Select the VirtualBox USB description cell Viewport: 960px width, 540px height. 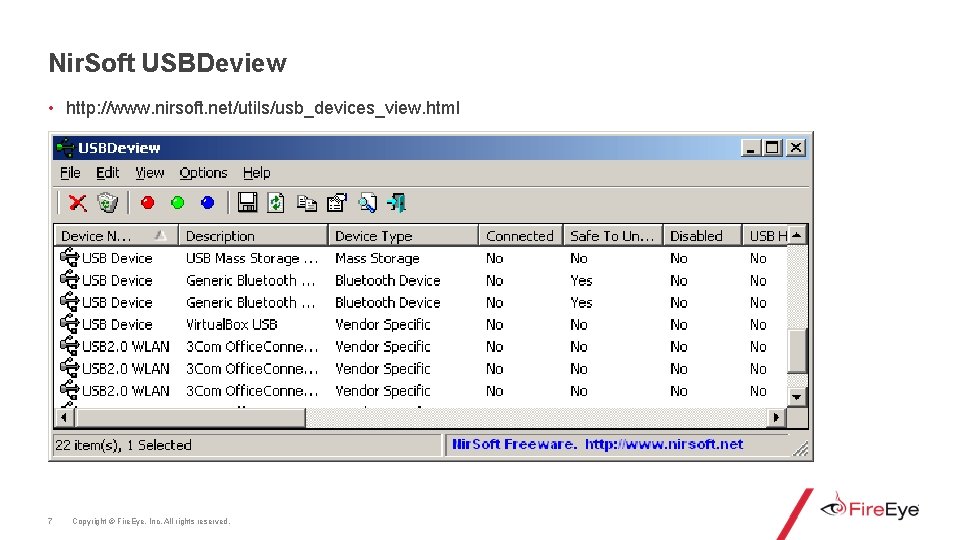click(231, 324)
